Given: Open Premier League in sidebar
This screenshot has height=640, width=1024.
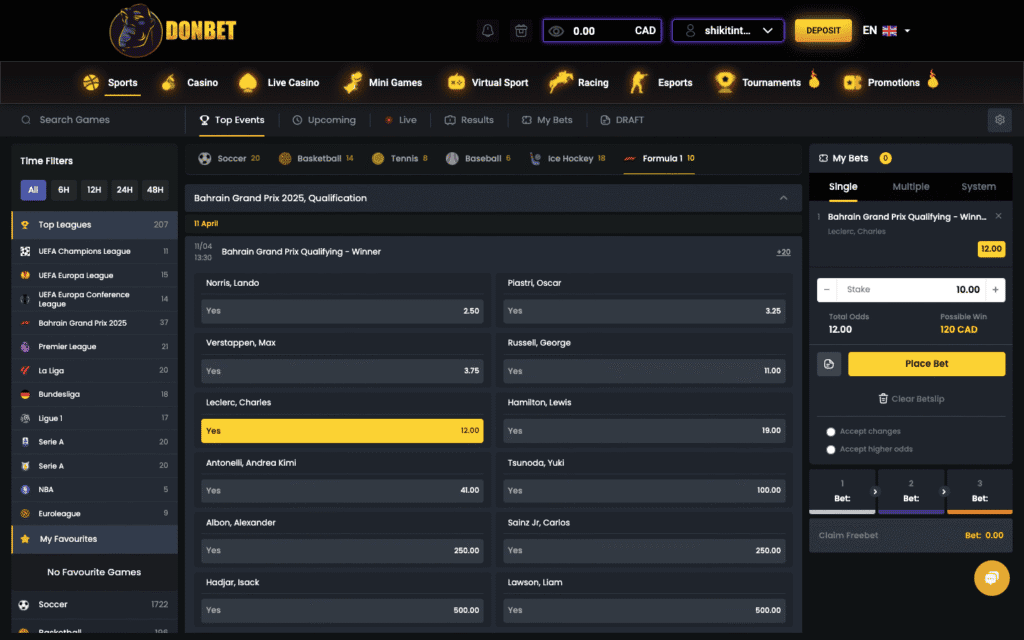Looking at the screenshot, I should (95, 347).
